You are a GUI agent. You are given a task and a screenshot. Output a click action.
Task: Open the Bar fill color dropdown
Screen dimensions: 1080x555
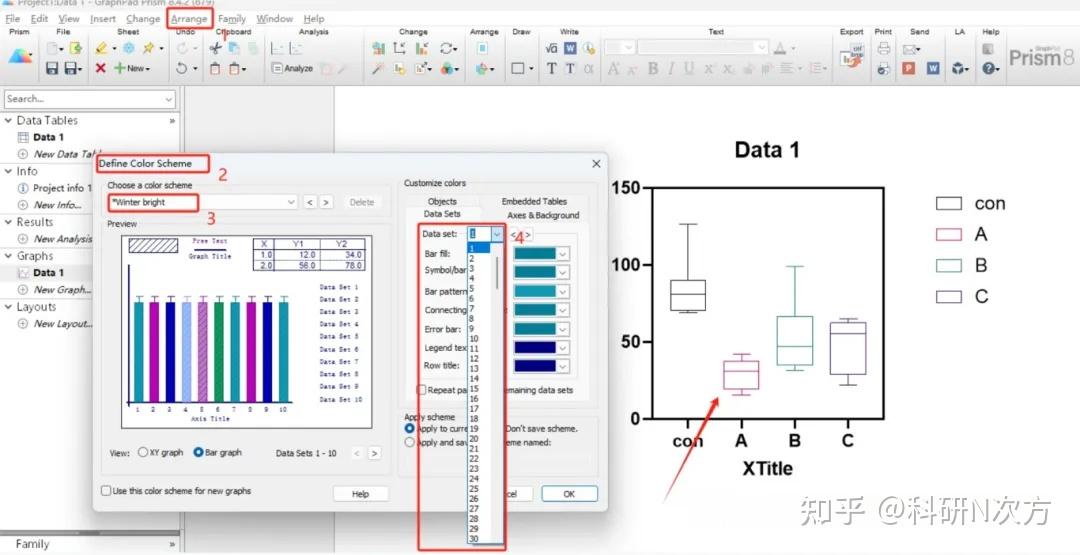(x=563, y=253)
